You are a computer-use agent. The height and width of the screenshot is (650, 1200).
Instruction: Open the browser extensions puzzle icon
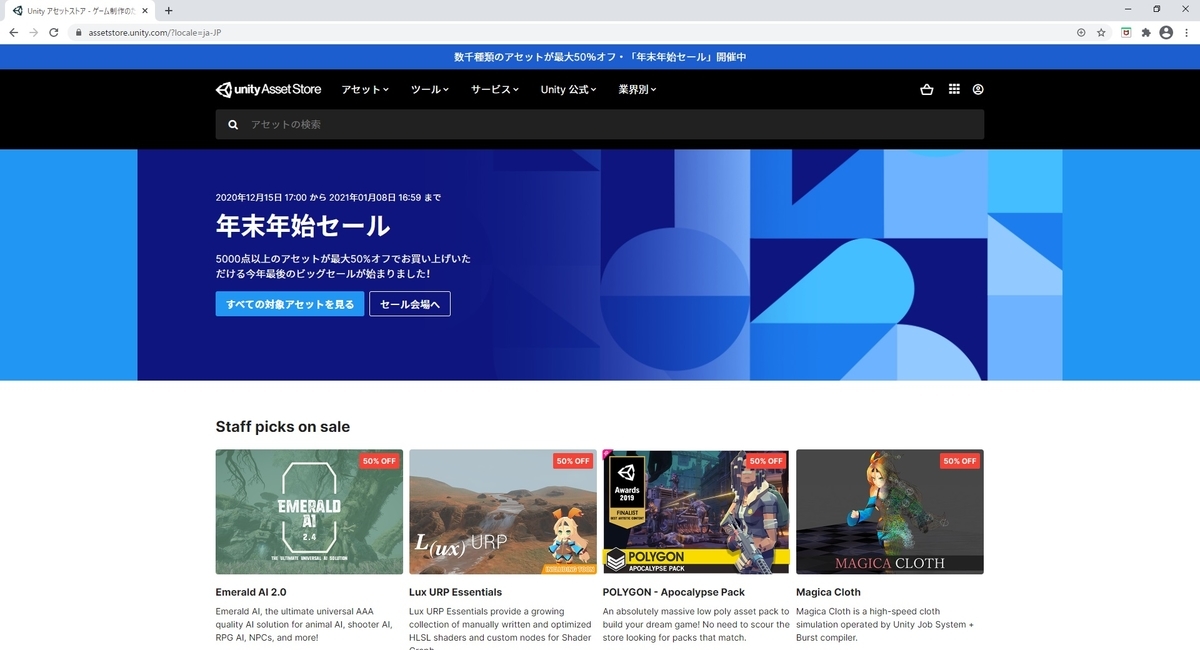[1146, 32]
